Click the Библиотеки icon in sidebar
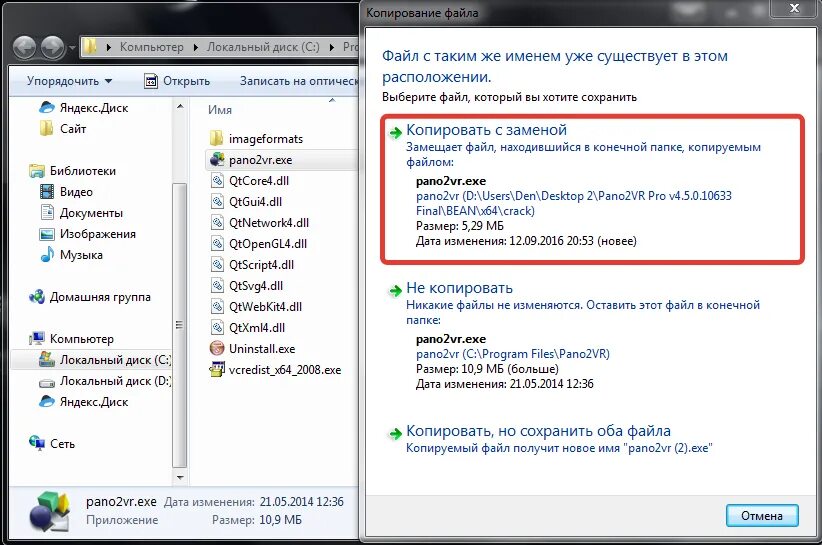Screen dimensions: 822x545 [x=37, y=171]
